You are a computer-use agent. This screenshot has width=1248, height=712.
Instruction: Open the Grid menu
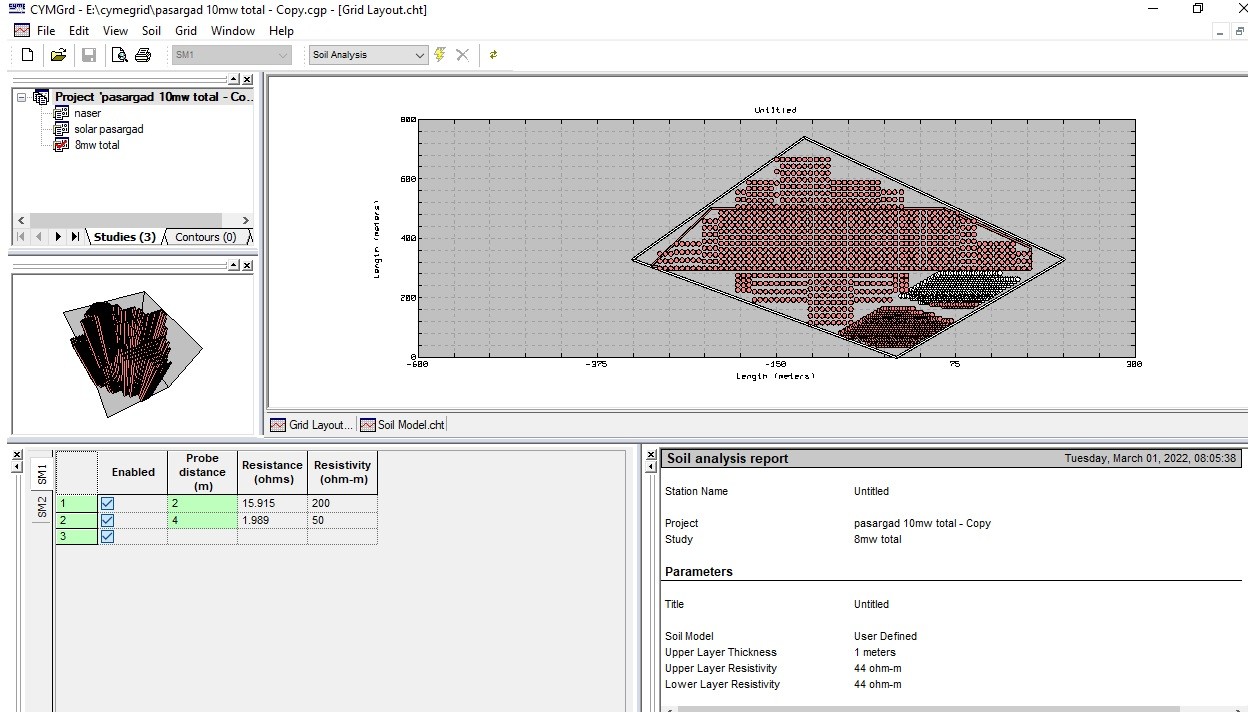186,31
